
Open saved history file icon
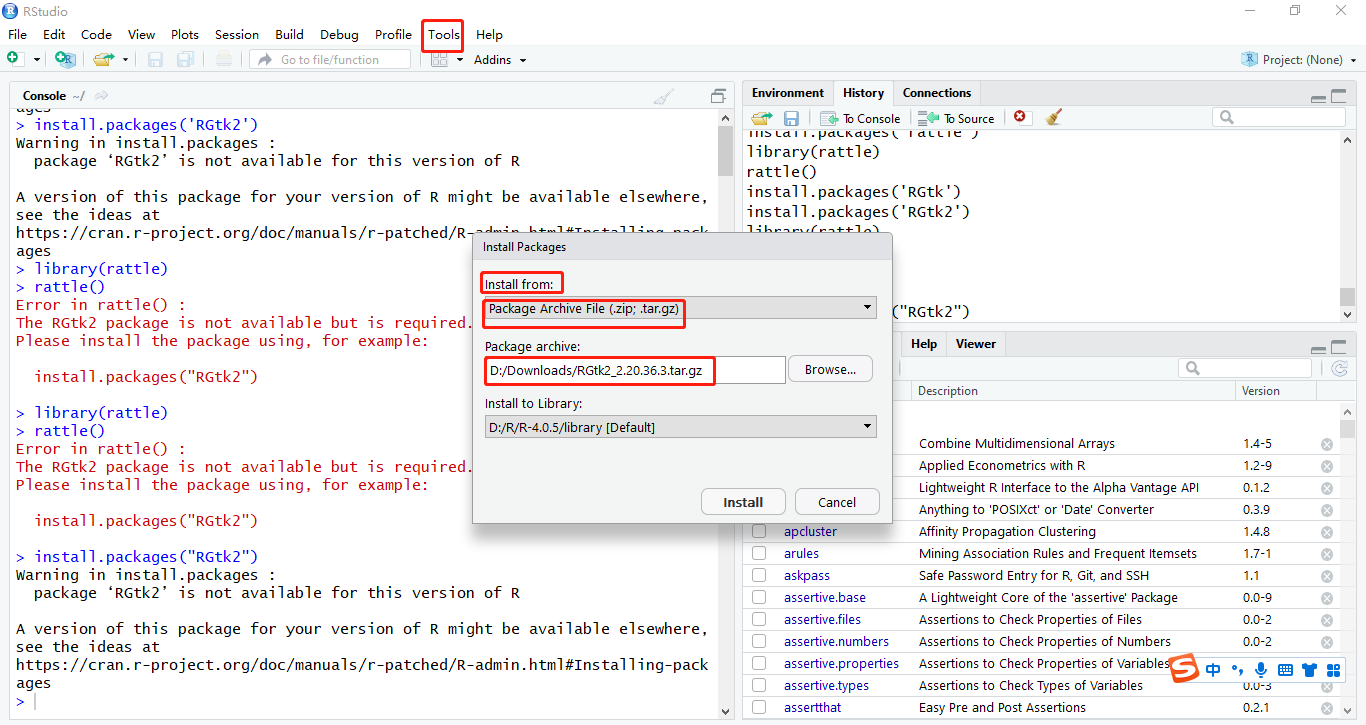pyautogui.click(x=761, y=117)
